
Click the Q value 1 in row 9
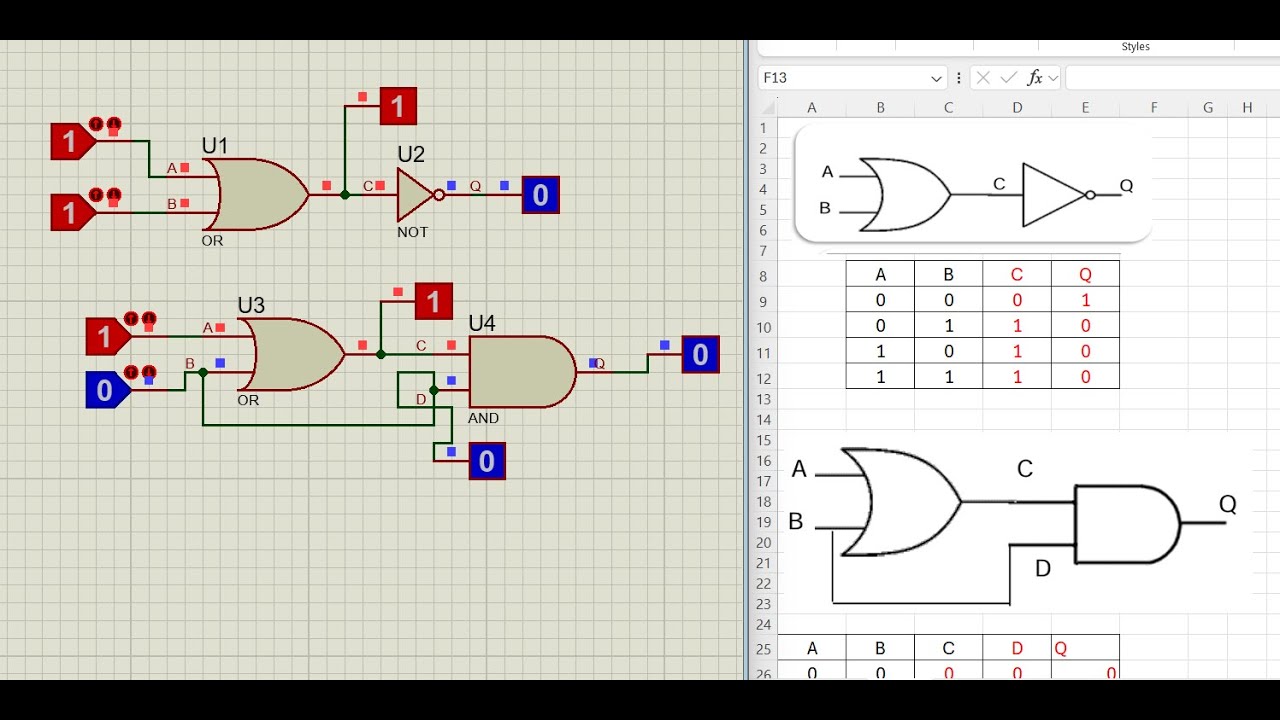click(x=1085, y=300)
